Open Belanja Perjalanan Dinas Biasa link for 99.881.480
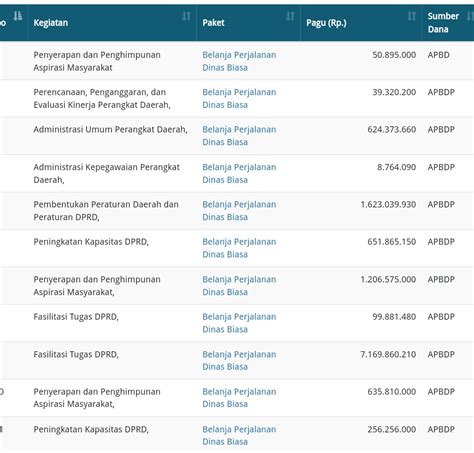This screenshot has height=453, width=474. [x=239, y=323]
